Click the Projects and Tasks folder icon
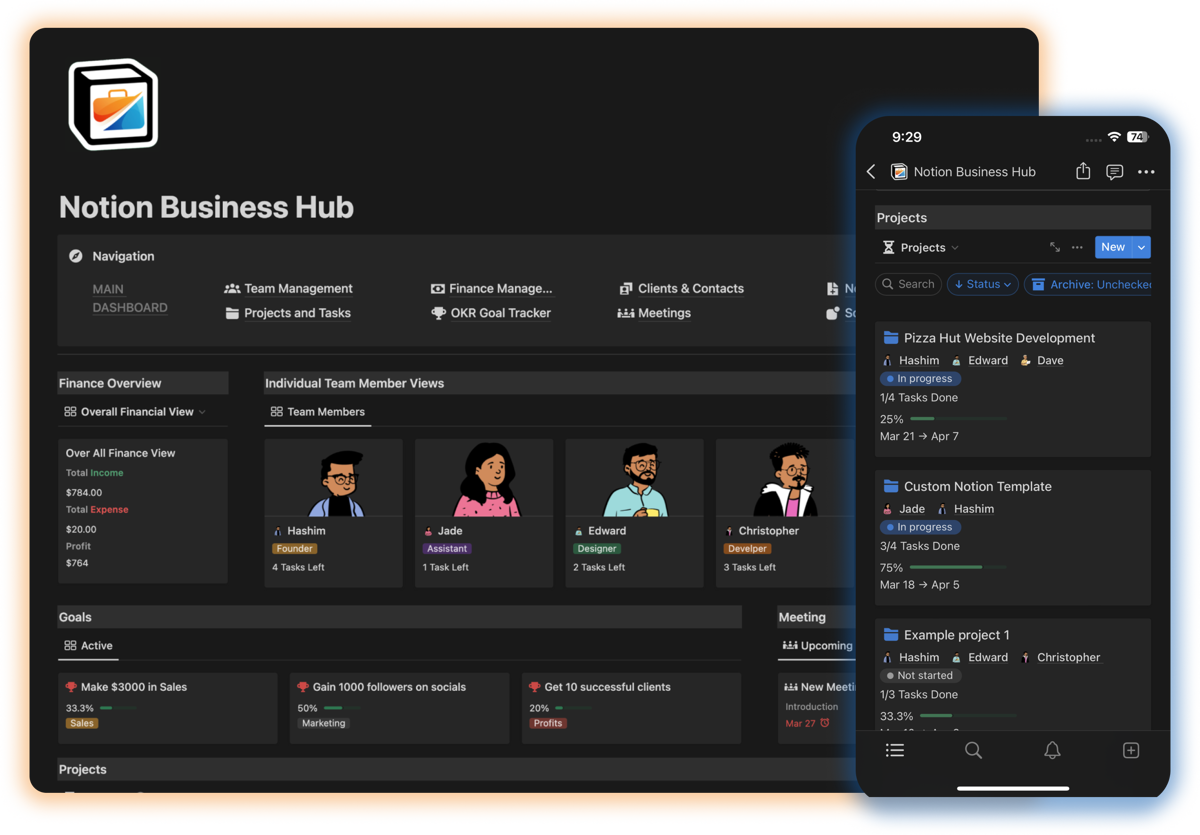 pyautogui.click(x=232, y=313)
